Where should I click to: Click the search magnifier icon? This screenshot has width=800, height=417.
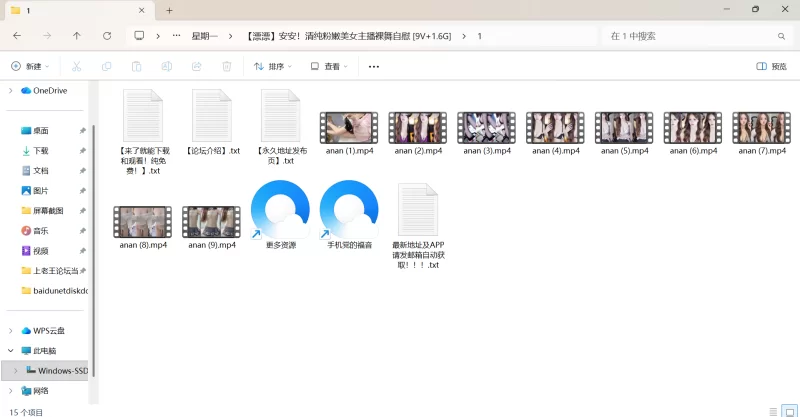click(781, 36)
